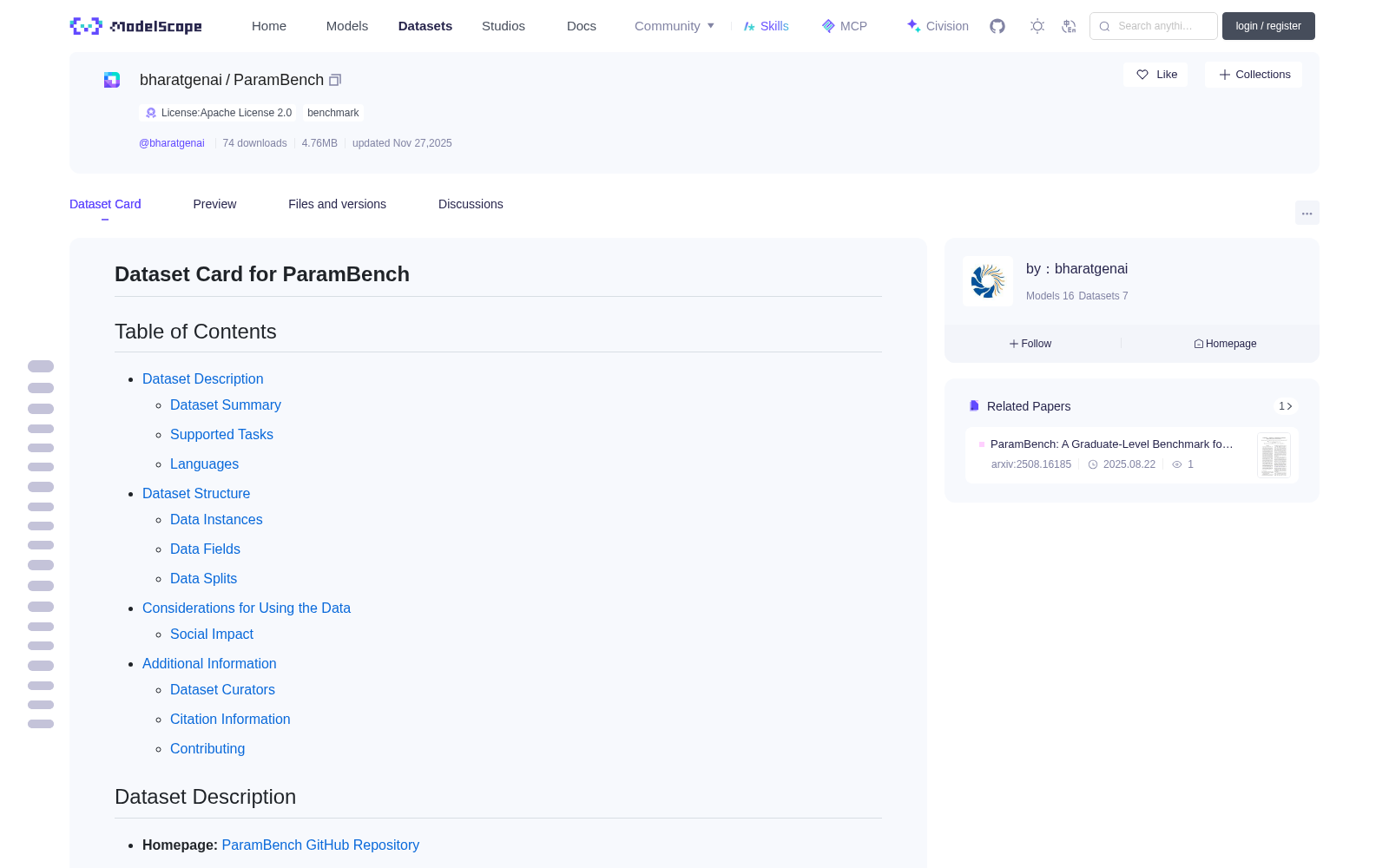This screenshot has width=1389, height=868.
Task: Switch to the Preview tab
Action: [x=214, y=204]
